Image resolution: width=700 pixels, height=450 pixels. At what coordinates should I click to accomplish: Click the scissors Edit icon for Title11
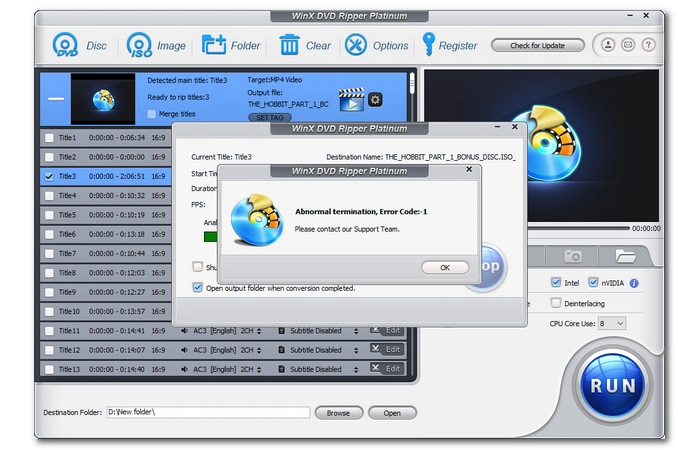tap(387, 330)
